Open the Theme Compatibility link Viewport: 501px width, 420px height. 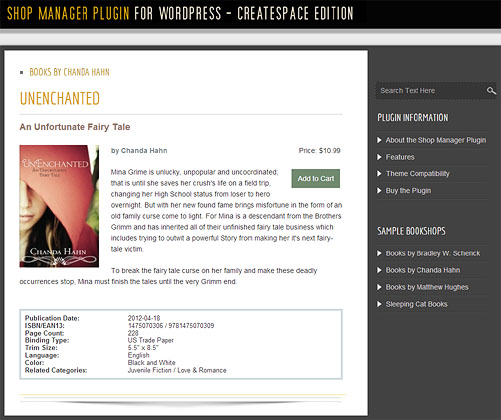[x=417, y=174]
